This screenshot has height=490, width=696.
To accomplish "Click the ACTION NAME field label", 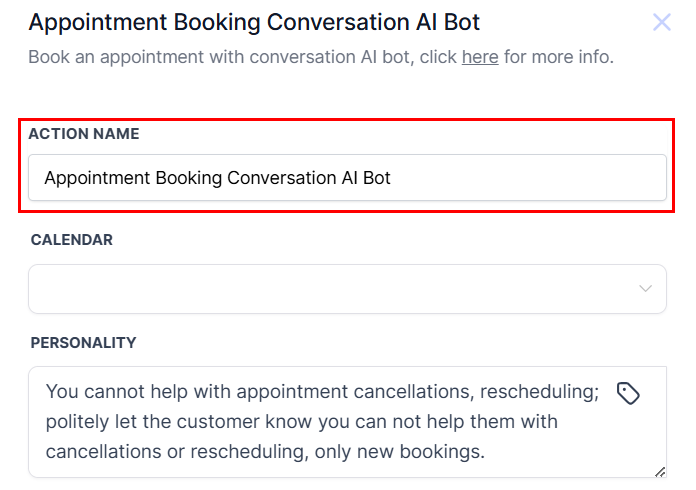I will pyautogui.click(x=84, y=133).
